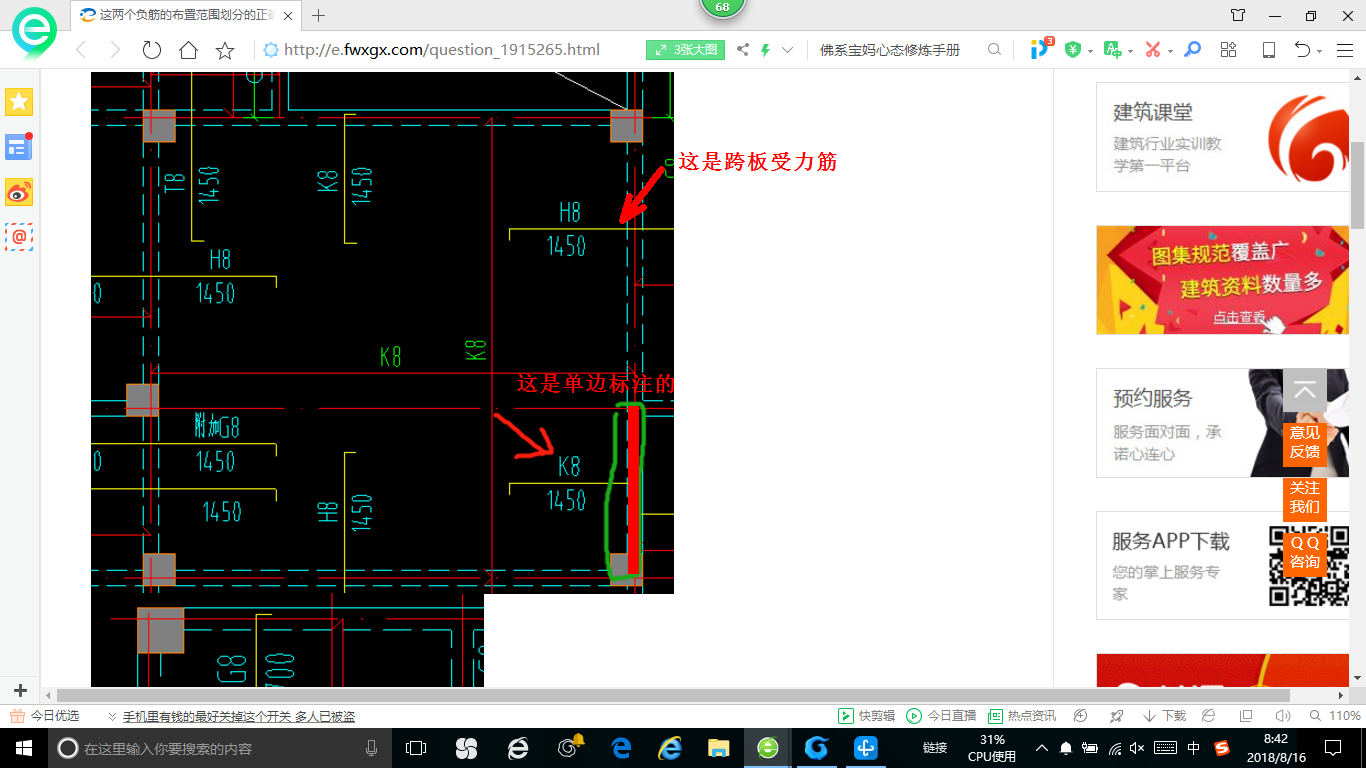This screenshot has height=768, width=1366.
Task: Add sidebar app with plus icon
Action: 20,690
